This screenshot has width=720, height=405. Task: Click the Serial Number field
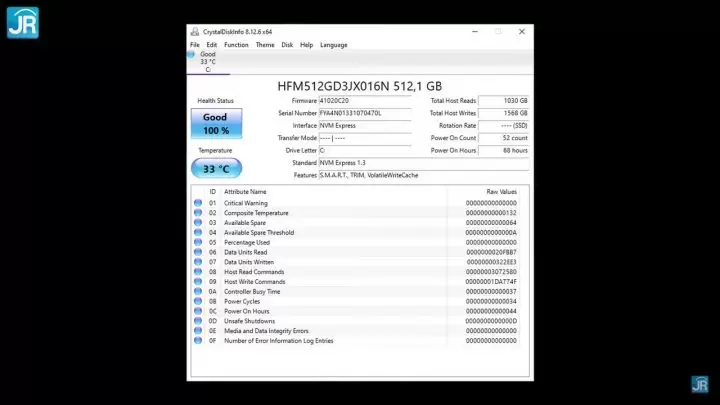point(364,113)
